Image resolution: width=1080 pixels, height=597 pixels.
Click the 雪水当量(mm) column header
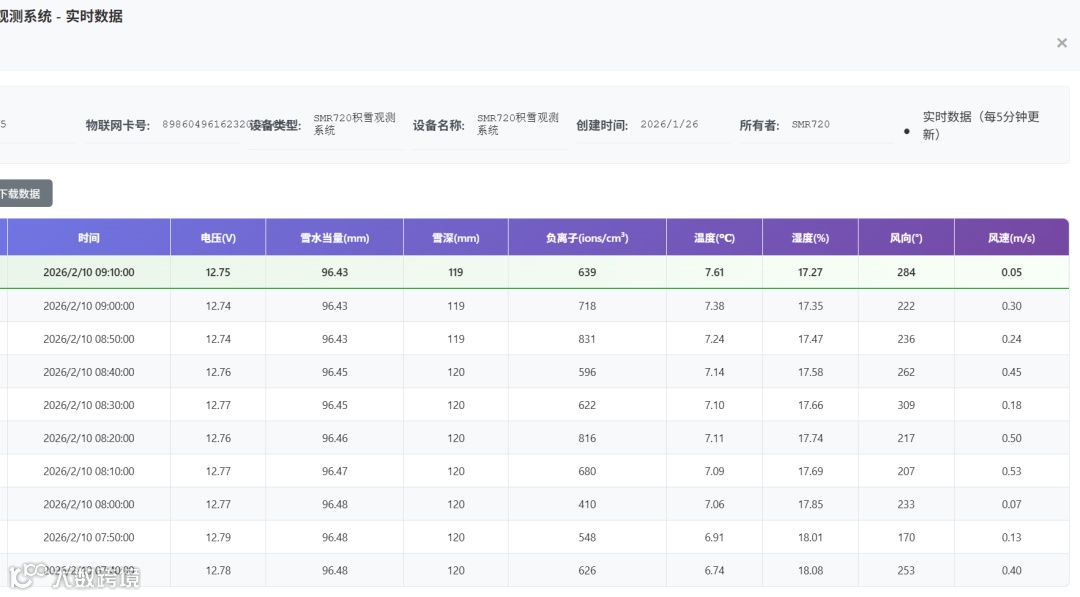click(x=335, y=238)
